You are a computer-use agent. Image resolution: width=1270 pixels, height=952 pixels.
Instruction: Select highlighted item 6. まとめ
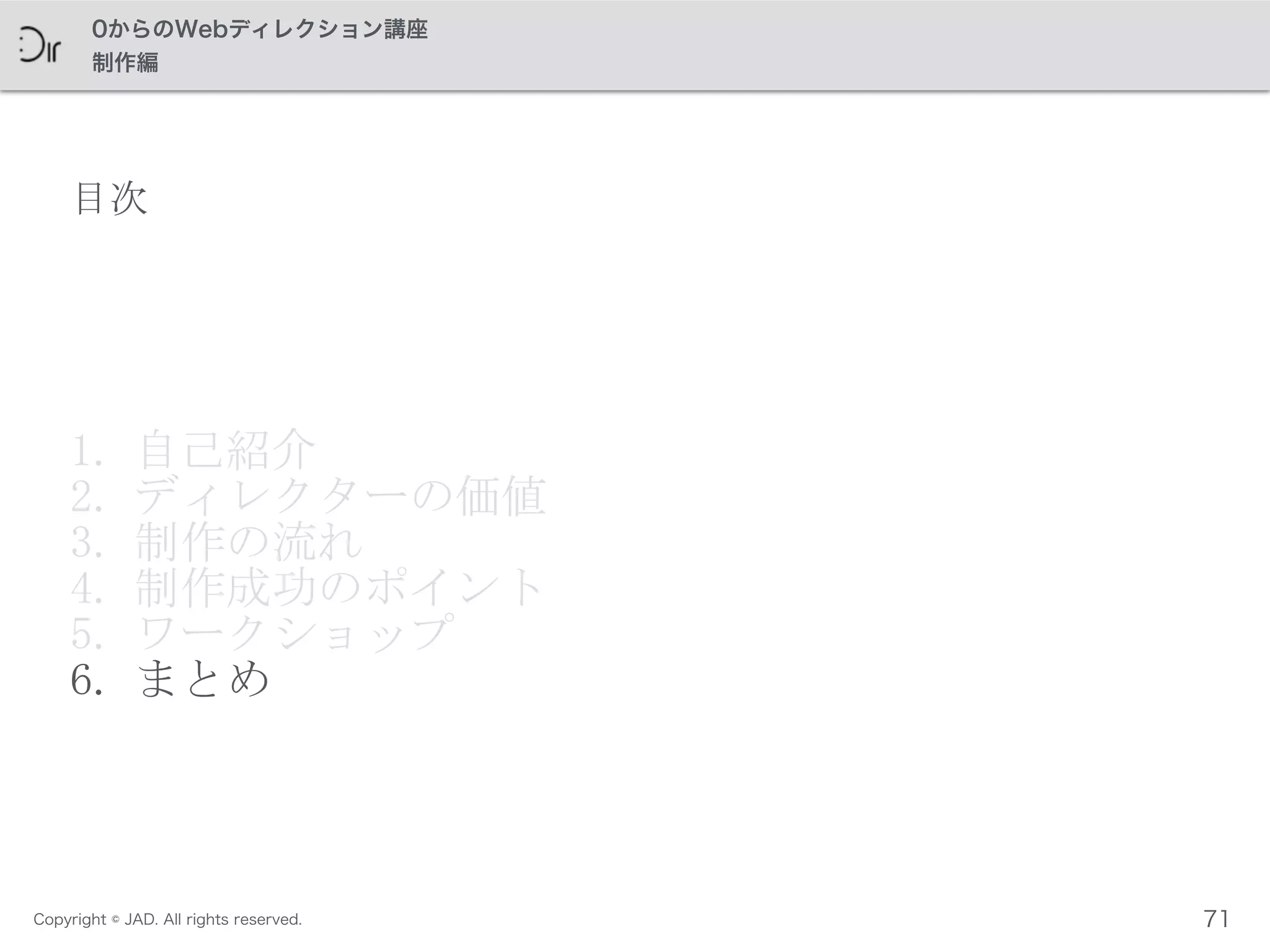(x=171, y=679)
